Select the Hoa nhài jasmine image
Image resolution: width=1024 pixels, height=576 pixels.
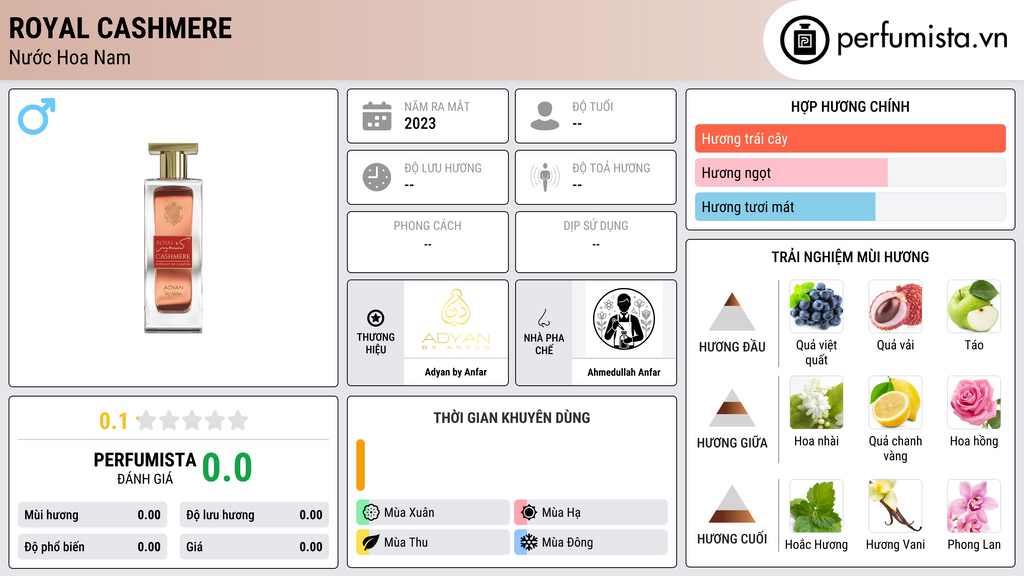coord(816,402)
